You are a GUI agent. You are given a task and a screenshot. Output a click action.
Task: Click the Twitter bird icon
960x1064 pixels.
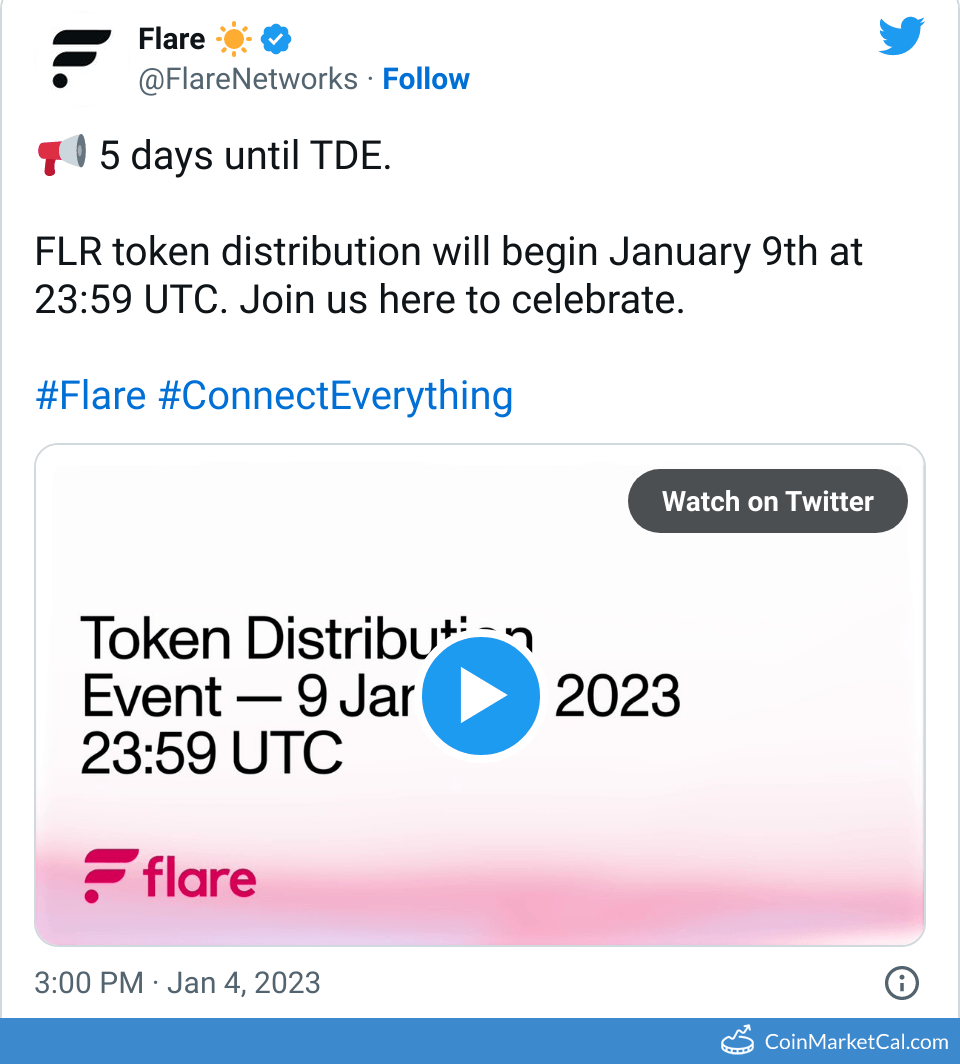[x=899, y=36]
